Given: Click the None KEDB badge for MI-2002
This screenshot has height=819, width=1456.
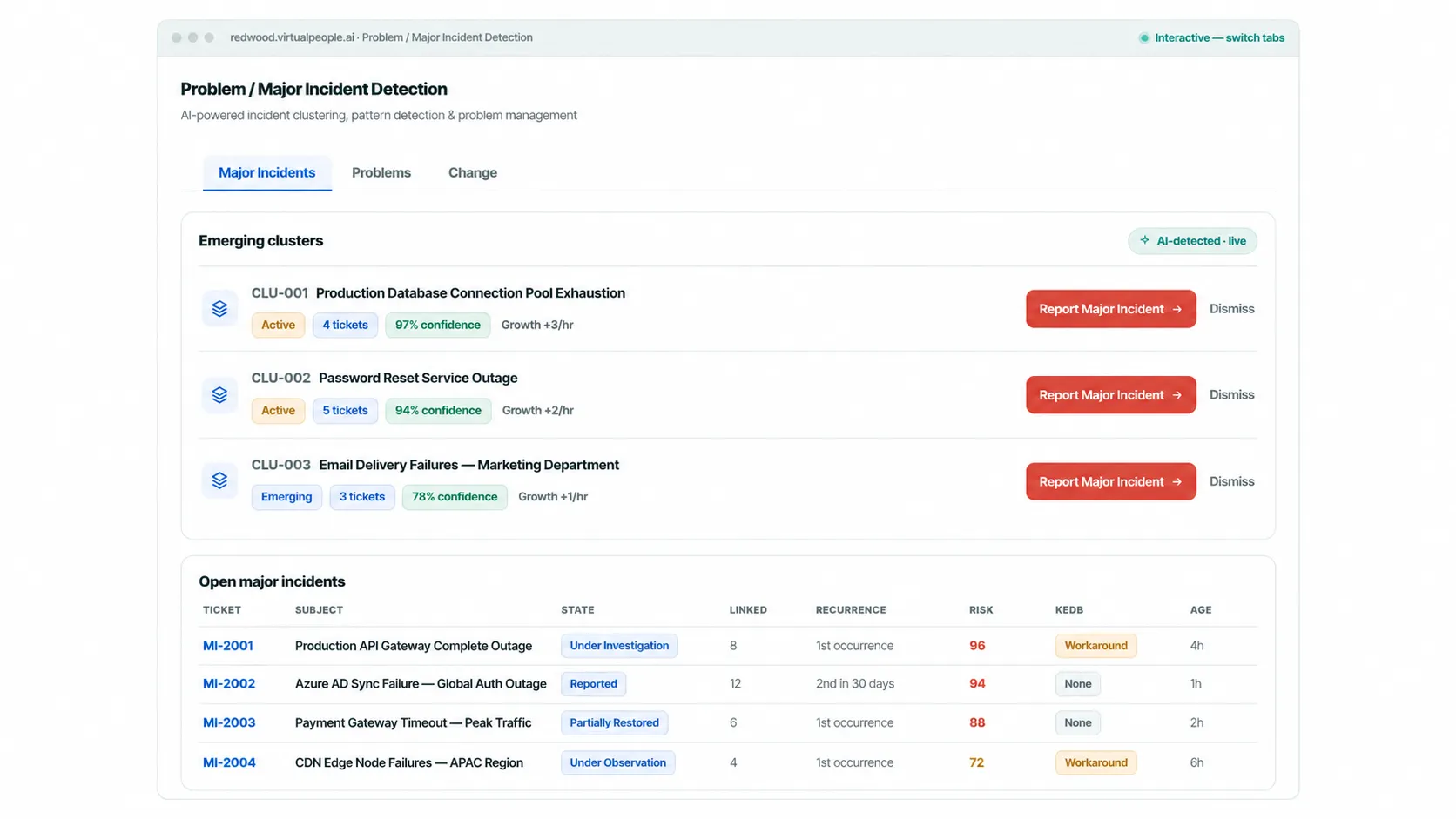Looking at the screenshot, I should pyautogui.click(x=1077, y=684).
